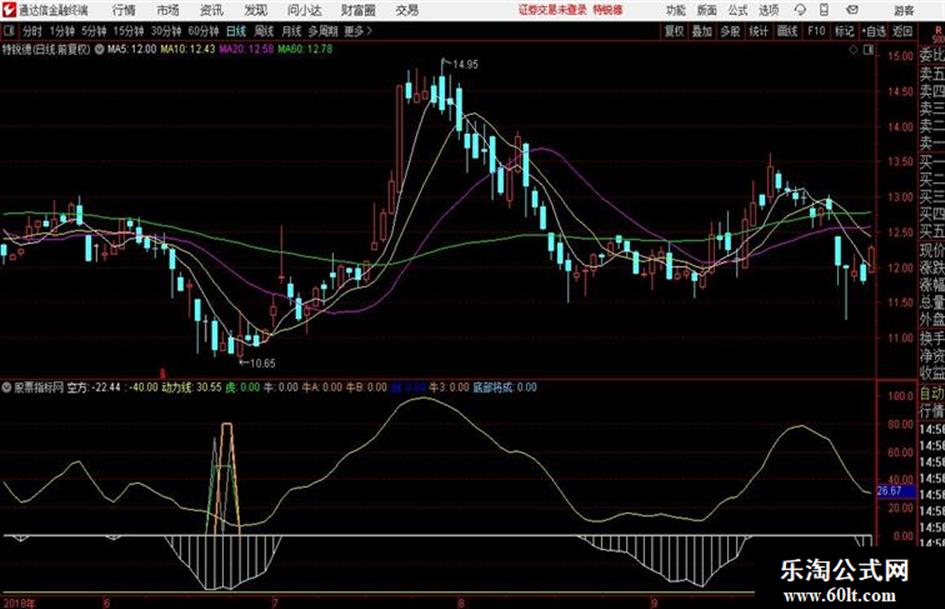The image size is (945, 609).
Task: Toggle 自选 watchlist button
Action: (874, 31)
